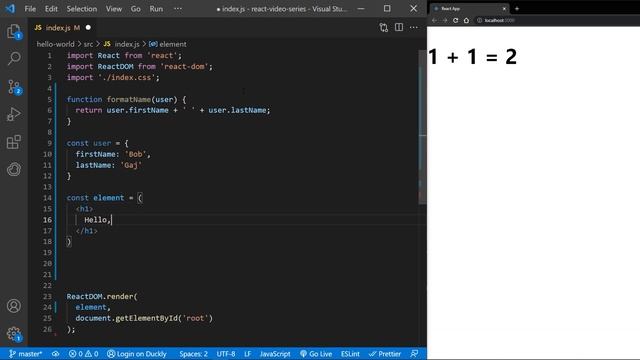
Task: Click ESLint status bar item
Action: (x=350, y=354)
